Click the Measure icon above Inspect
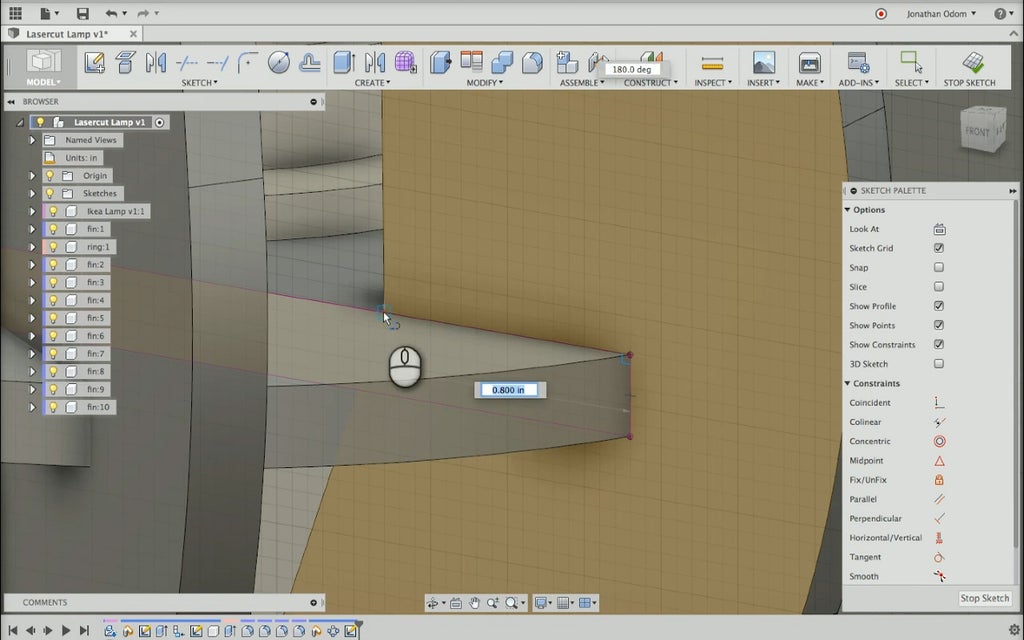1024x640 pixels. 712,62
